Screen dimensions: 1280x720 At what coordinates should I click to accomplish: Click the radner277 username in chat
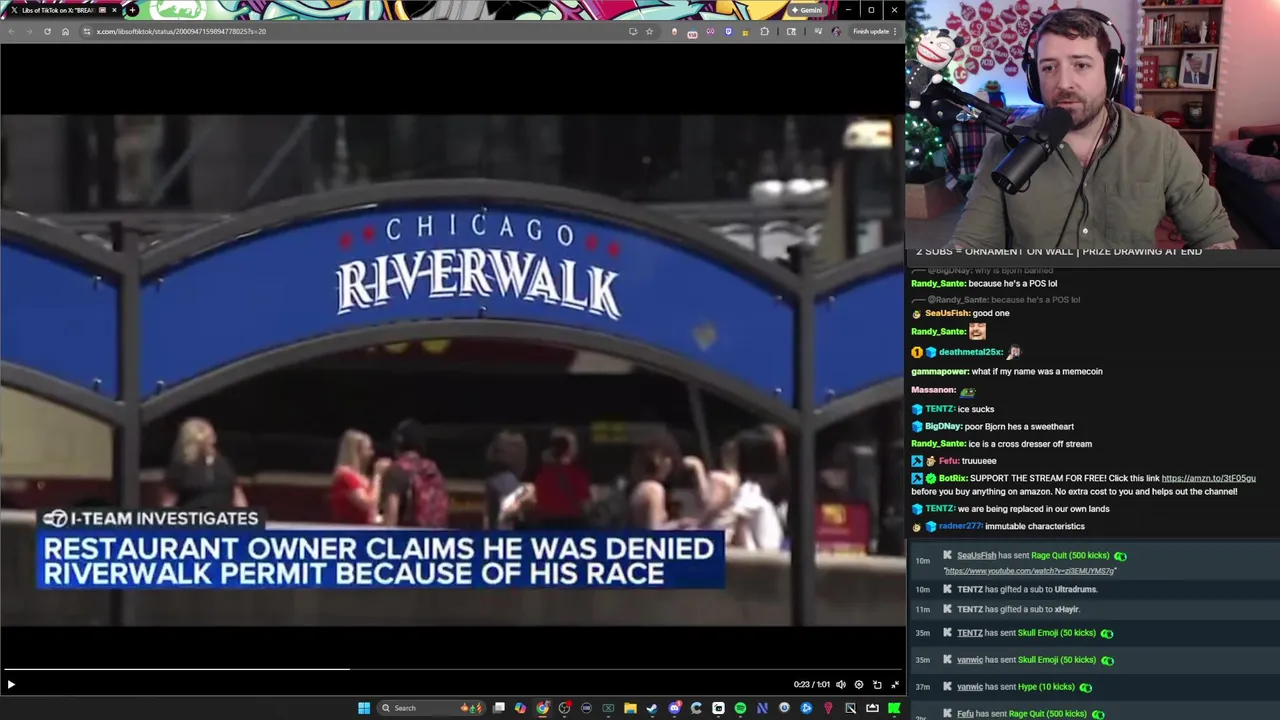pyautogui.click(x=959, y=526)
